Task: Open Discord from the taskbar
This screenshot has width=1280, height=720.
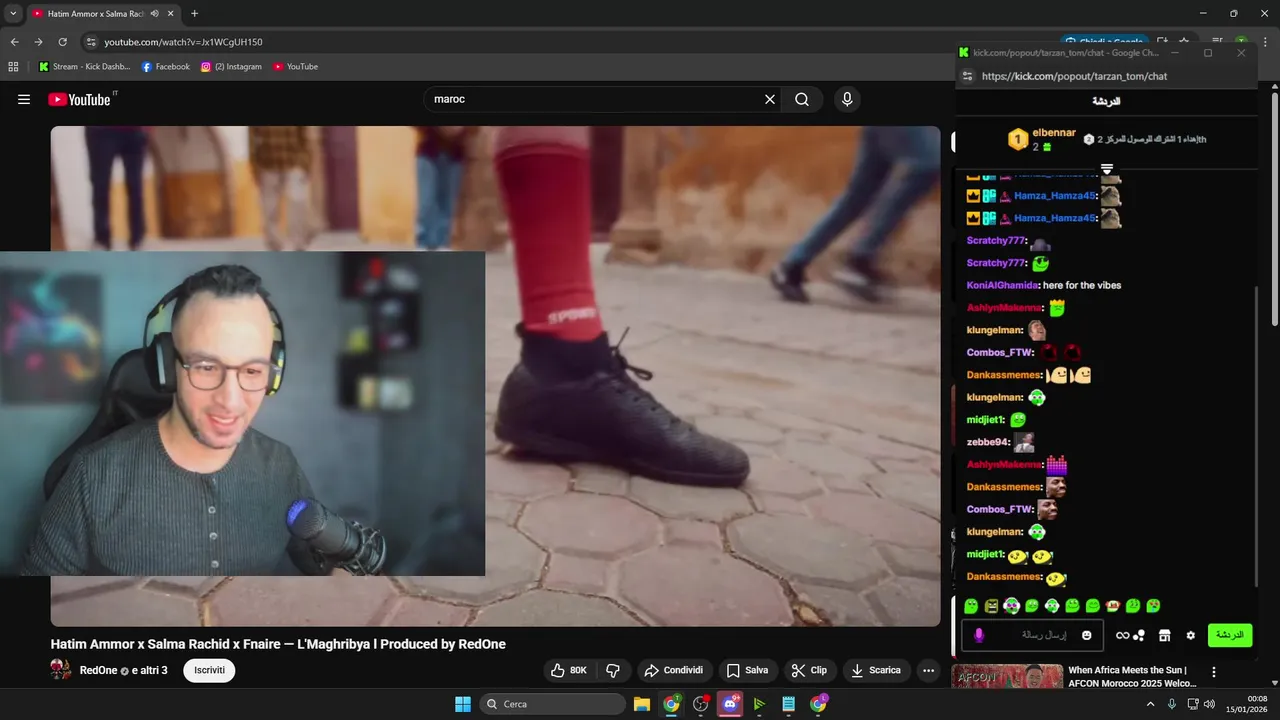Action: (x=730, y=704)
